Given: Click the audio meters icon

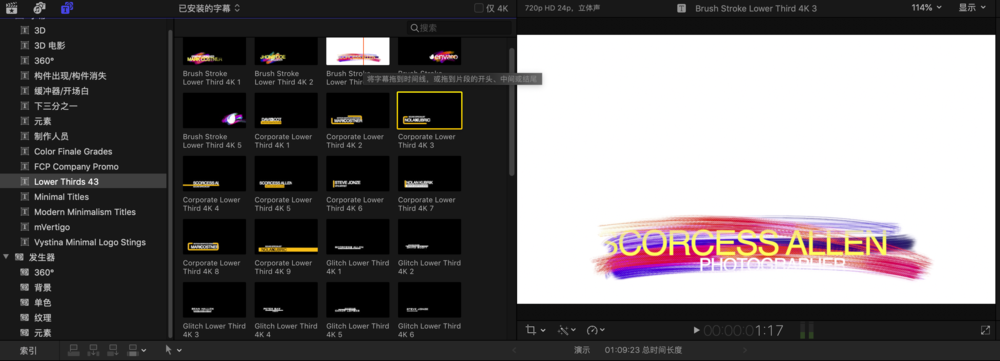Looking at the screenshot, I should [x=807, y=330].
